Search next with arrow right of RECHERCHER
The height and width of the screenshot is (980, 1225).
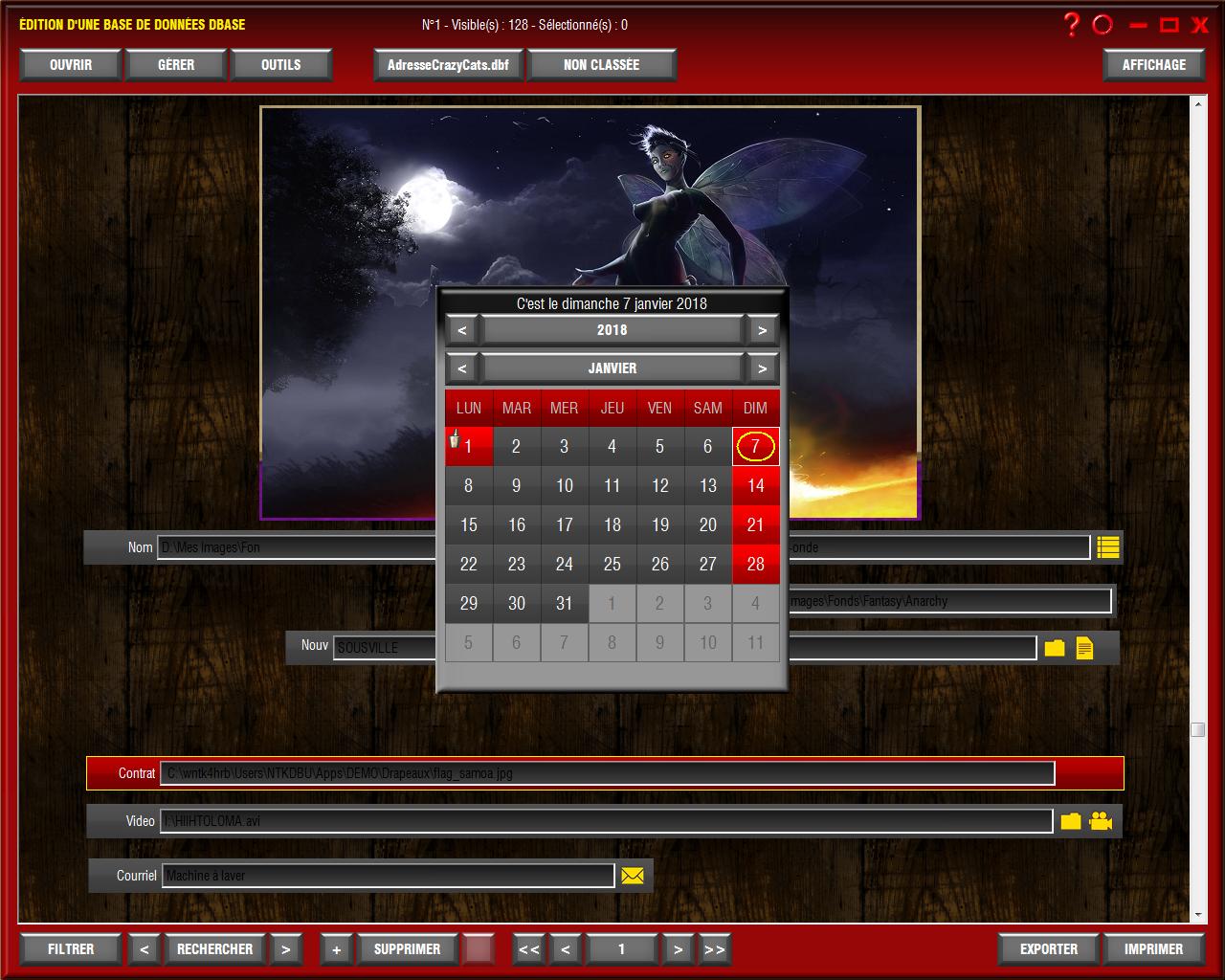coord(285,949)
